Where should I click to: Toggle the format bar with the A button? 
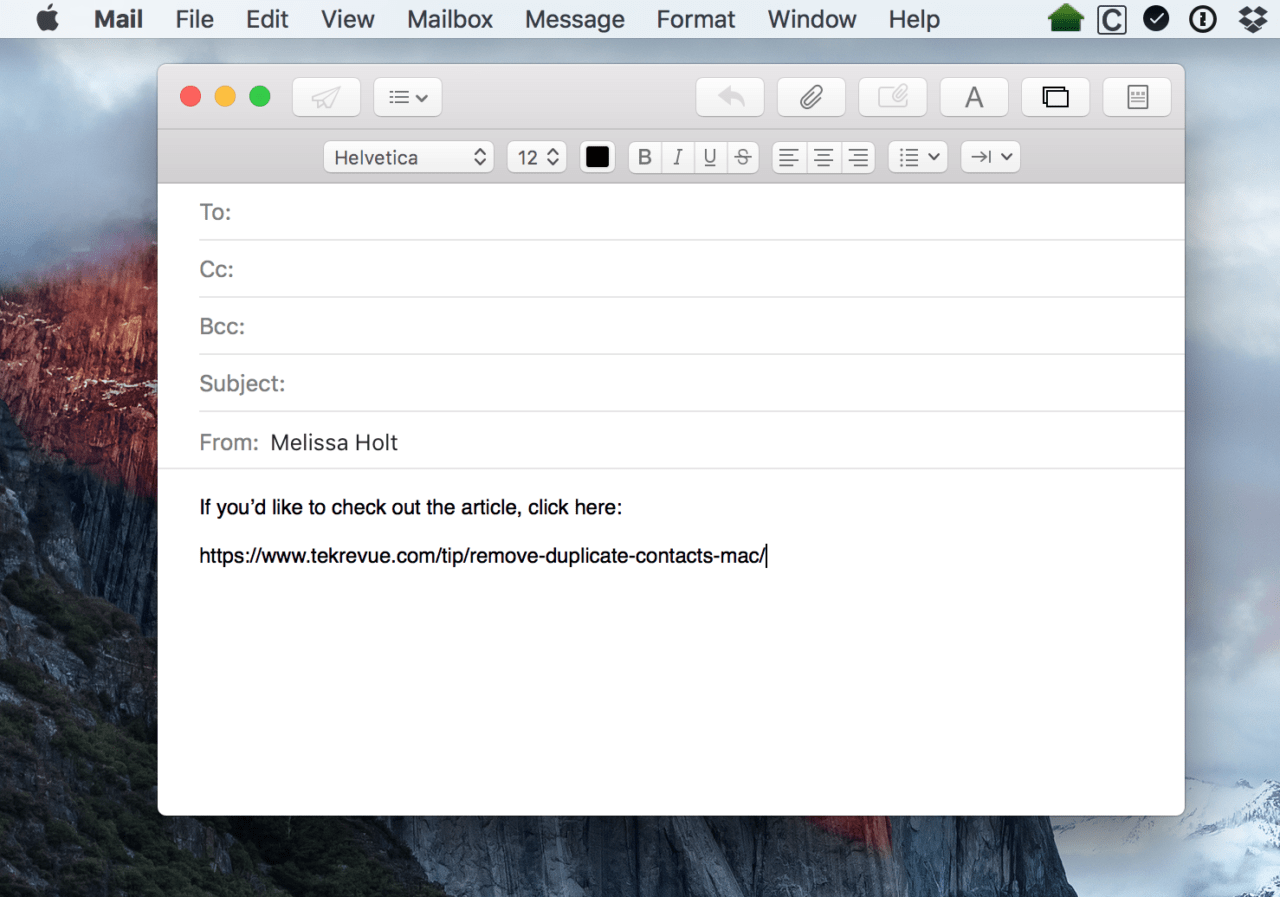[x=974, y=97]
